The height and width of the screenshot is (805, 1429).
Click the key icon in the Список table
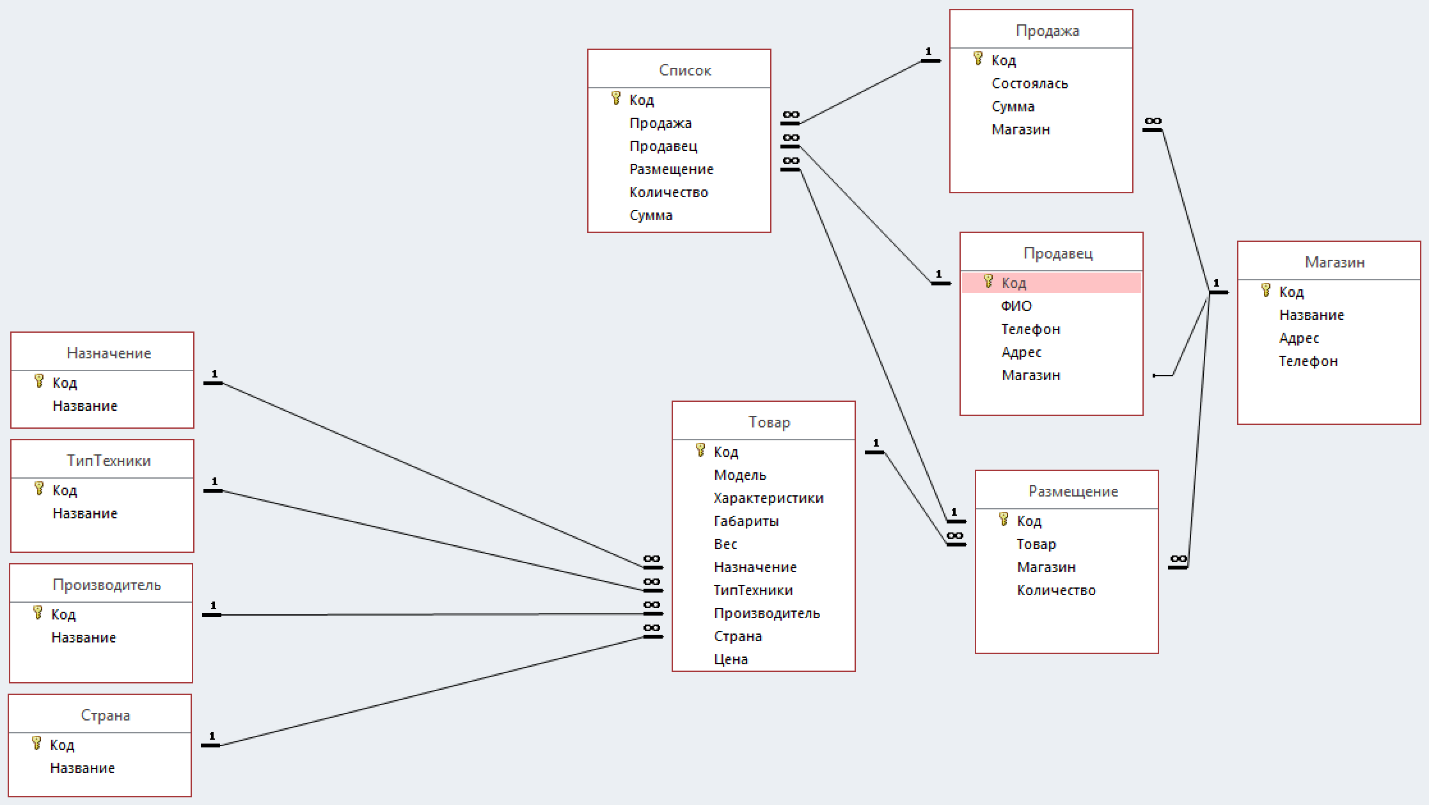tap(616, 99)
